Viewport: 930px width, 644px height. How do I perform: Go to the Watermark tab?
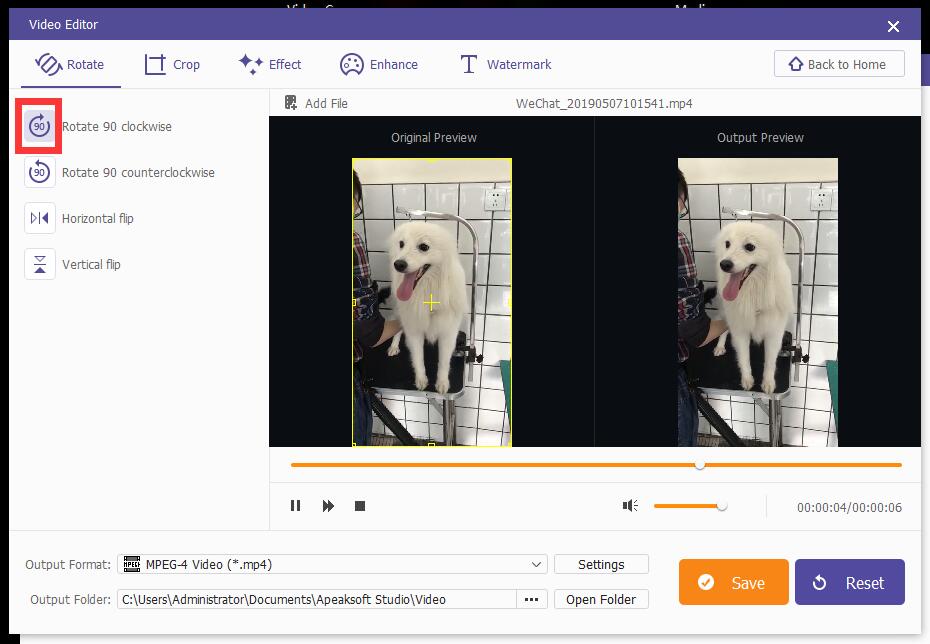click(x=506, y=65)
